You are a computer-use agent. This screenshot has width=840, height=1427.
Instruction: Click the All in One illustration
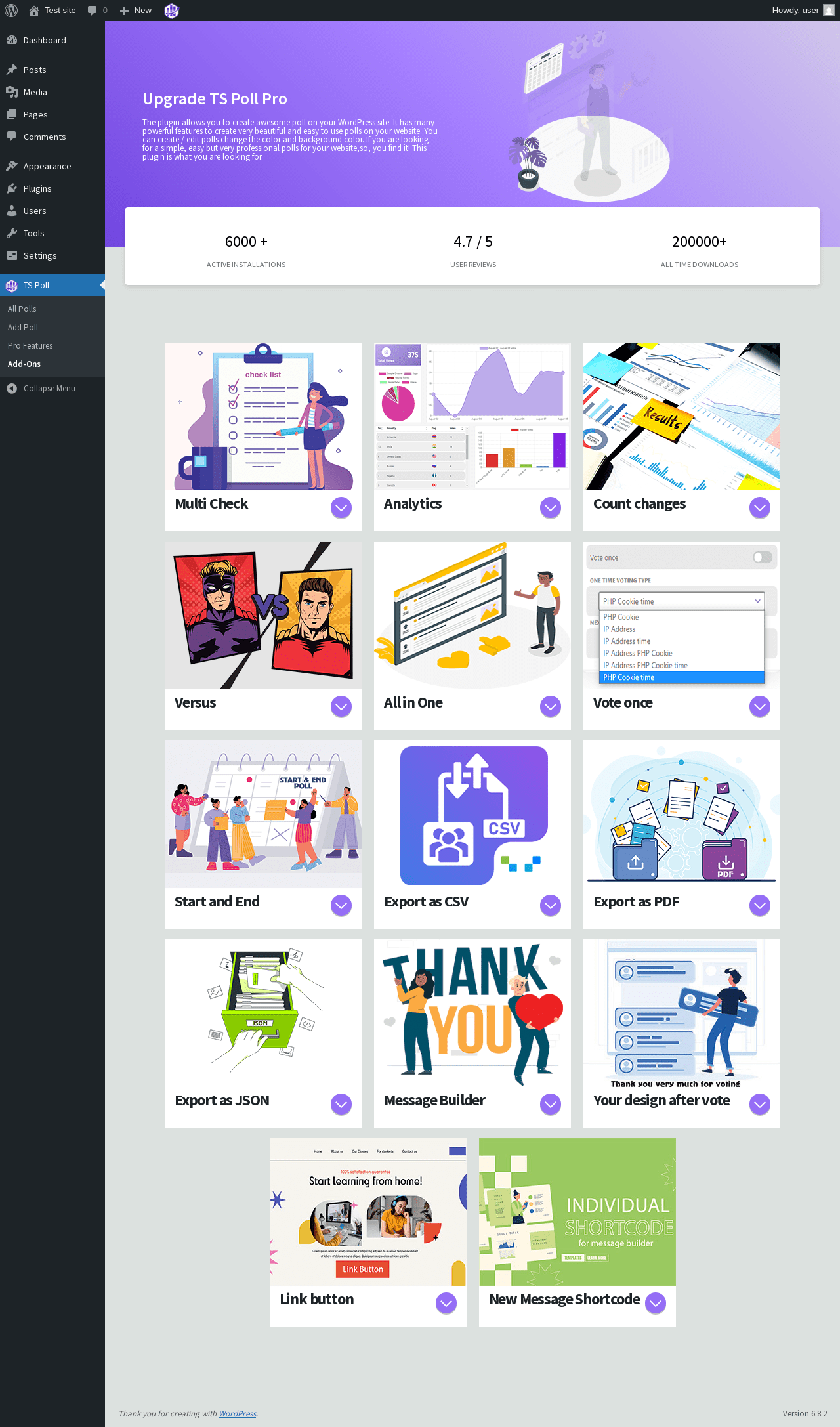(472, 615)
